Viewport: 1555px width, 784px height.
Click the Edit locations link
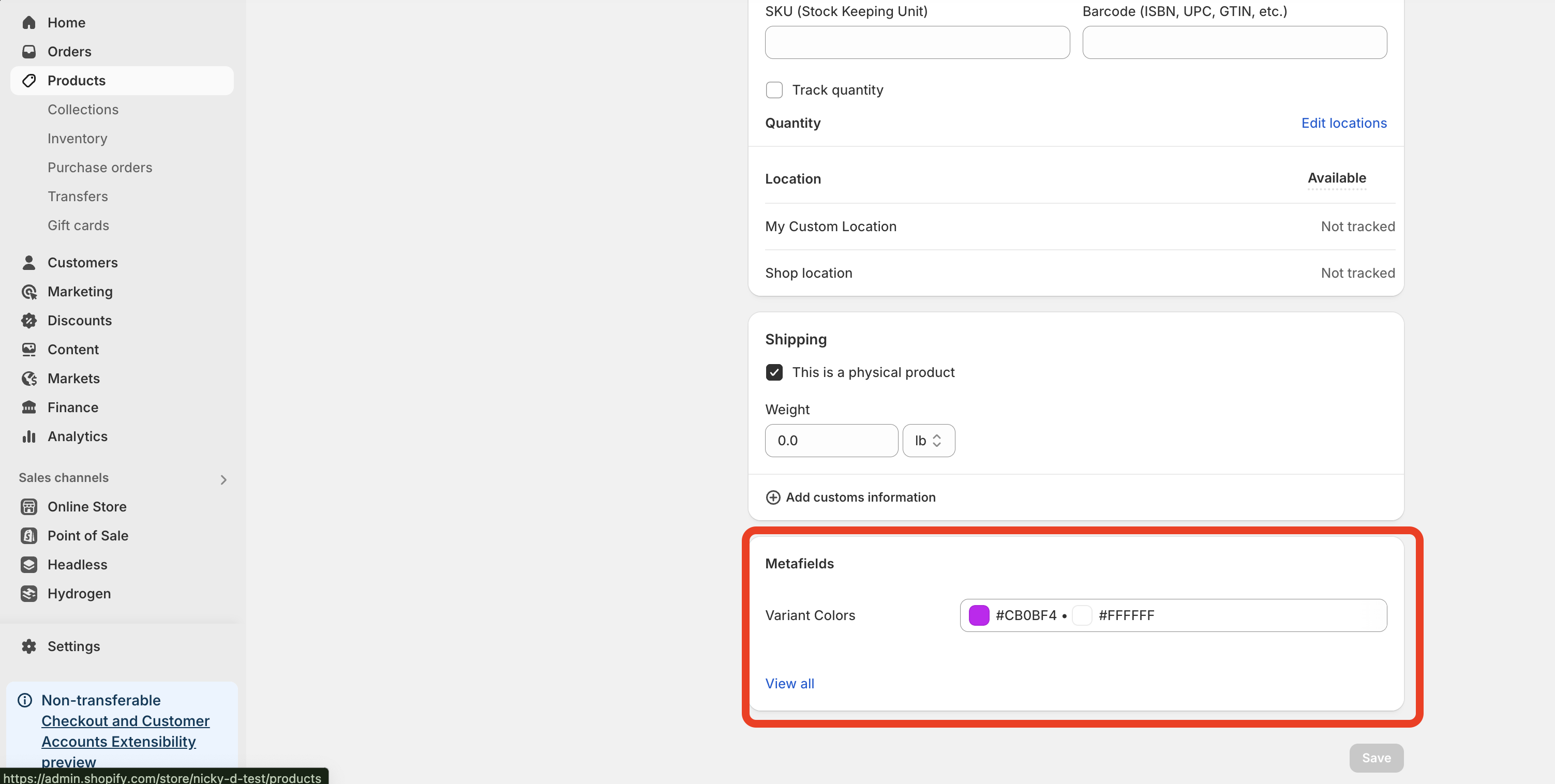pyautogui.click(x=1344, y=123)
